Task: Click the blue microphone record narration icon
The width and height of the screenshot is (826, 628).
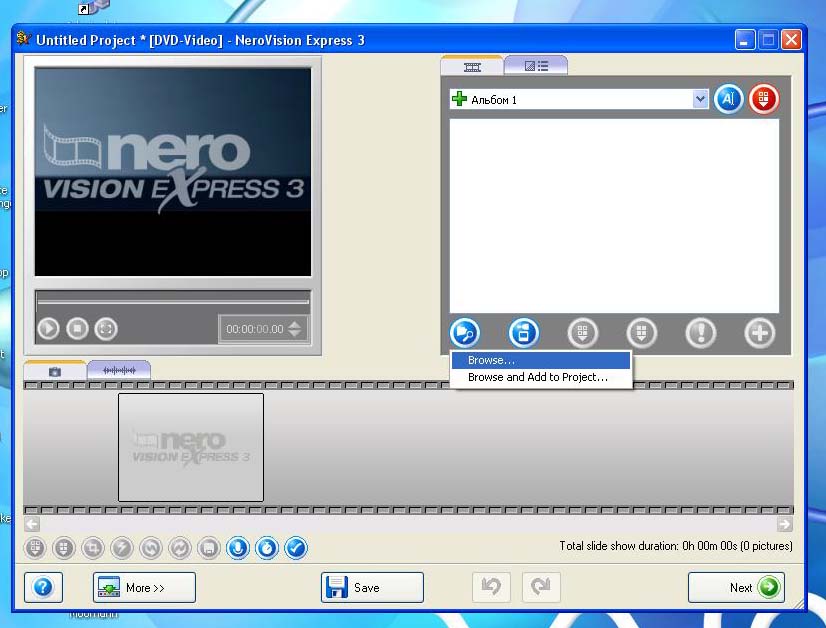Action: [x=238, y=548]
